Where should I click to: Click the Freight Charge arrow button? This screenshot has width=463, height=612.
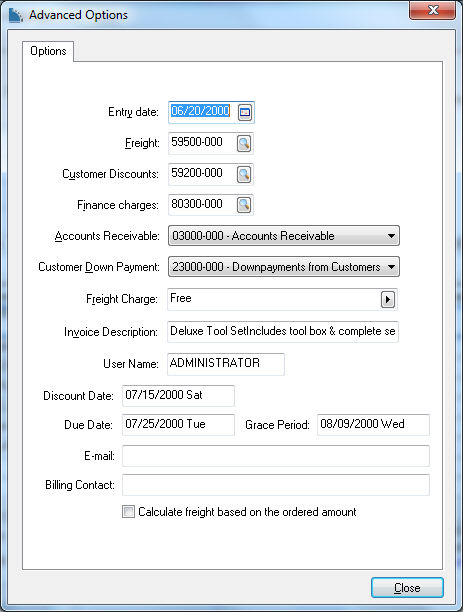[388, 299]
